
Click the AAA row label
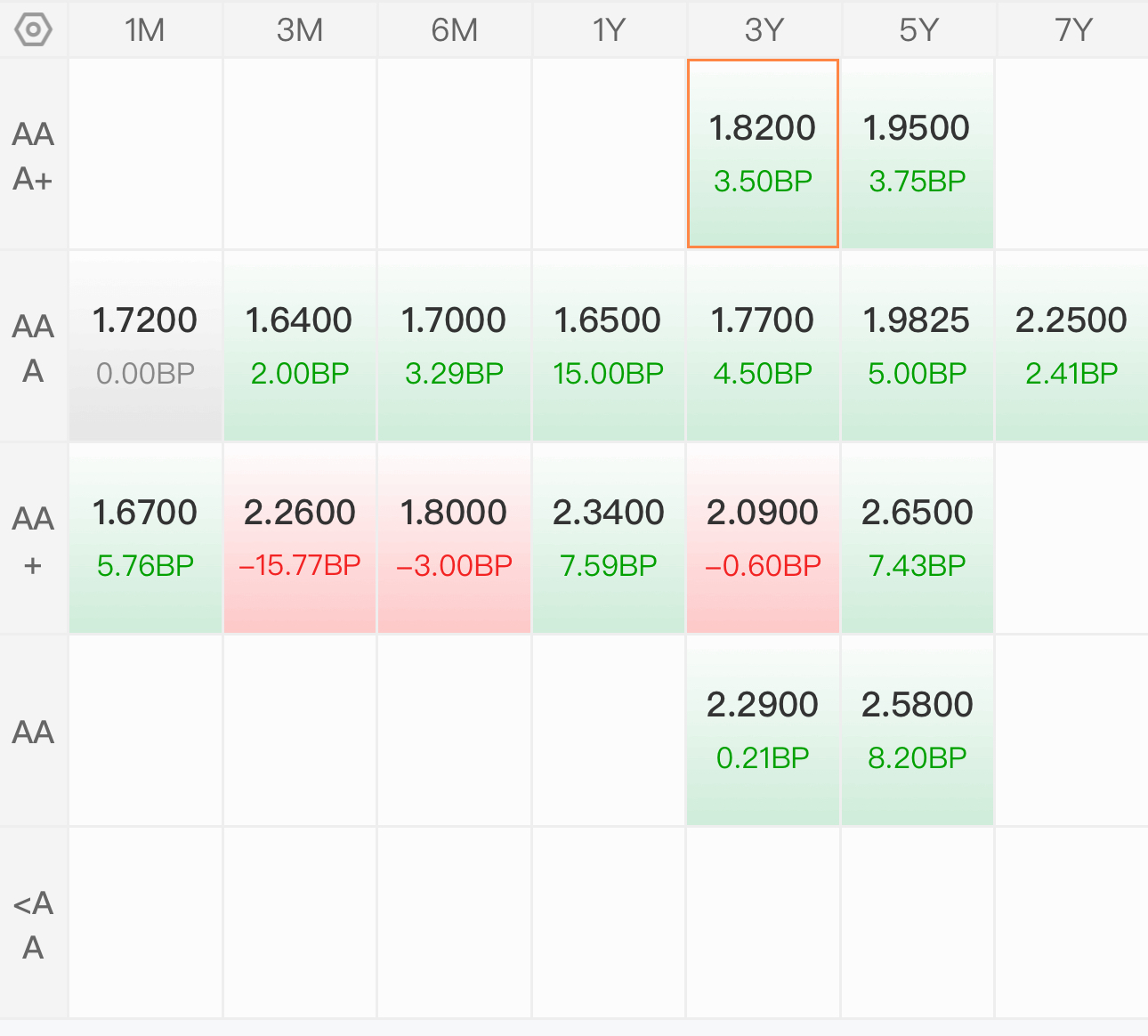[x=34, y=348]
